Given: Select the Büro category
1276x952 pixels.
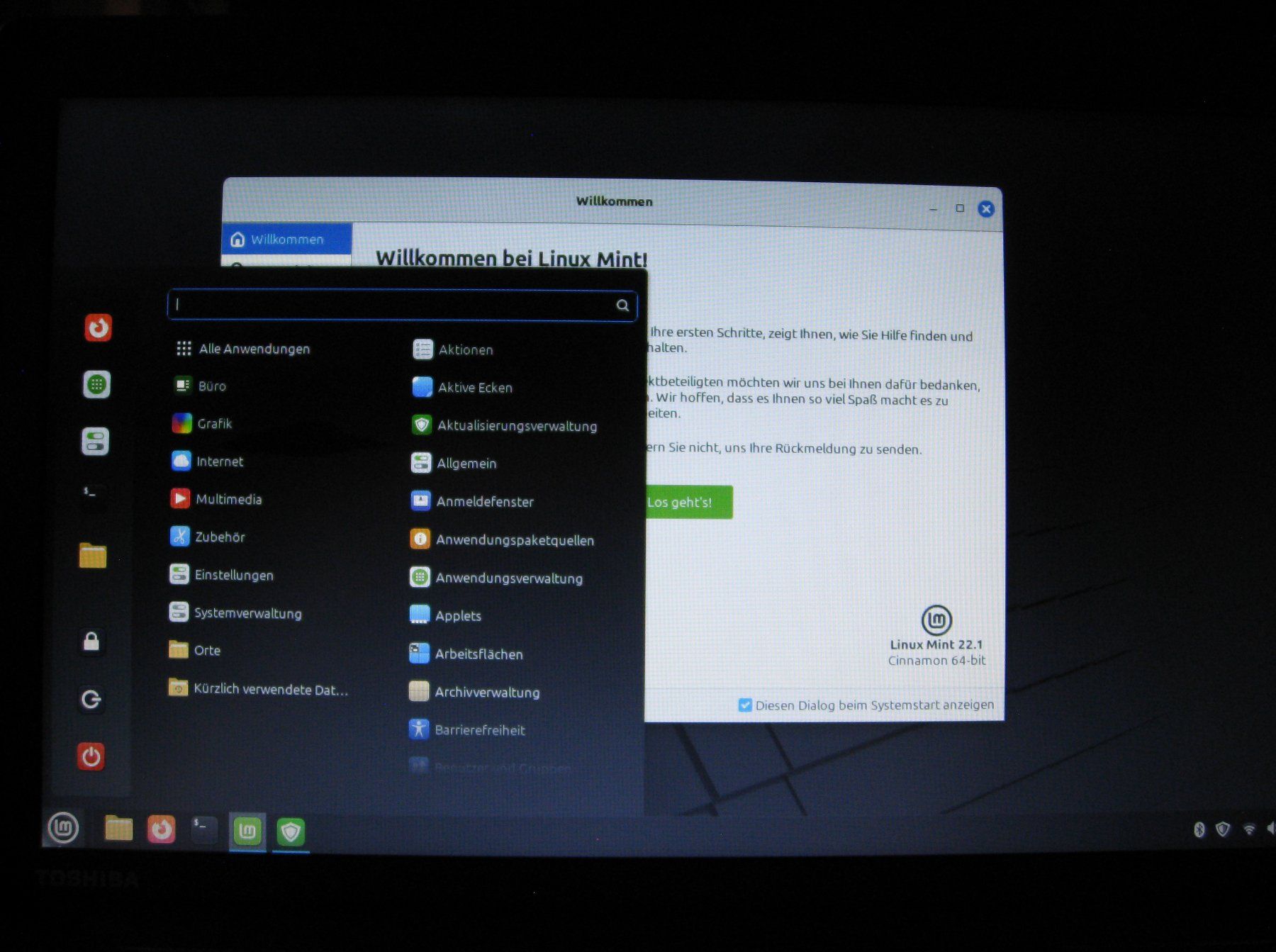Looking at the screenshot, I should coord(200,386).
